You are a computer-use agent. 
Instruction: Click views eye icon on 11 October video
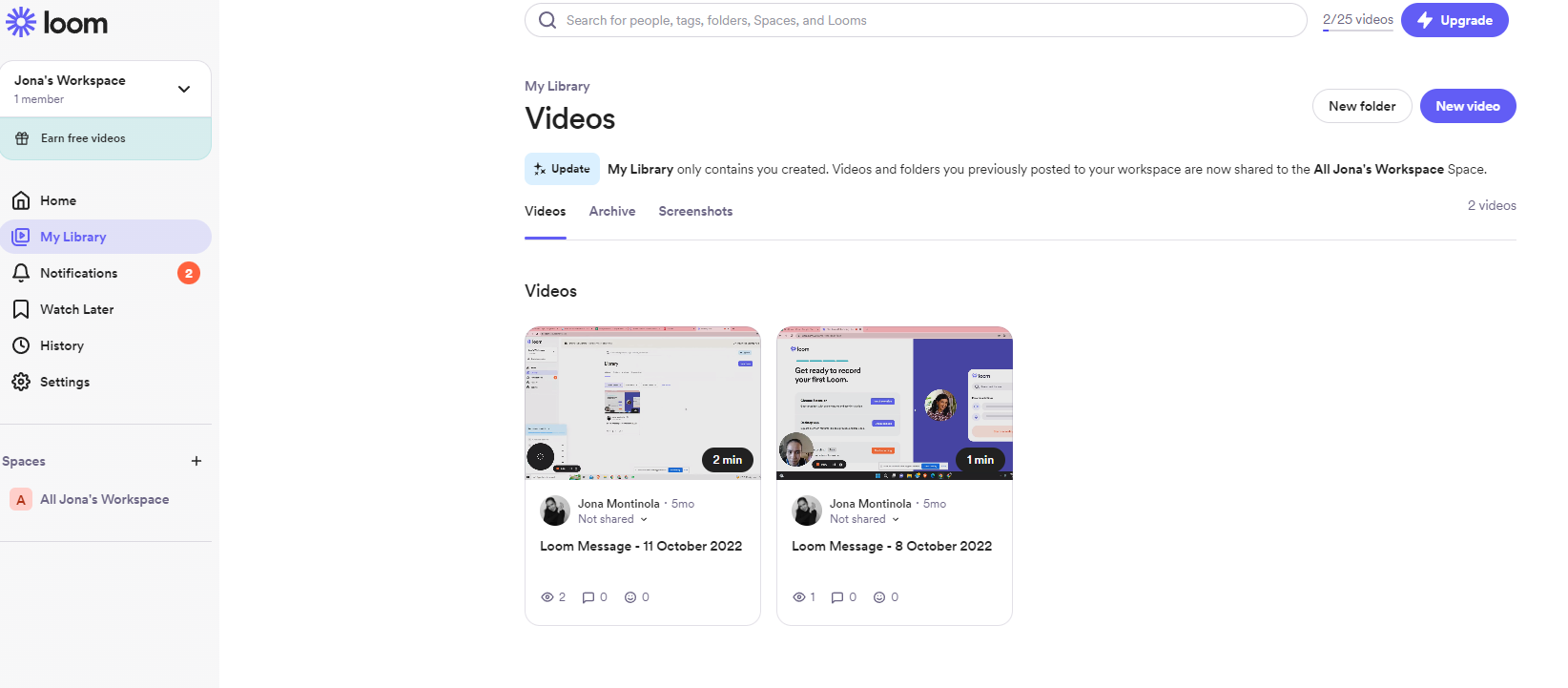tap(547, 597)
